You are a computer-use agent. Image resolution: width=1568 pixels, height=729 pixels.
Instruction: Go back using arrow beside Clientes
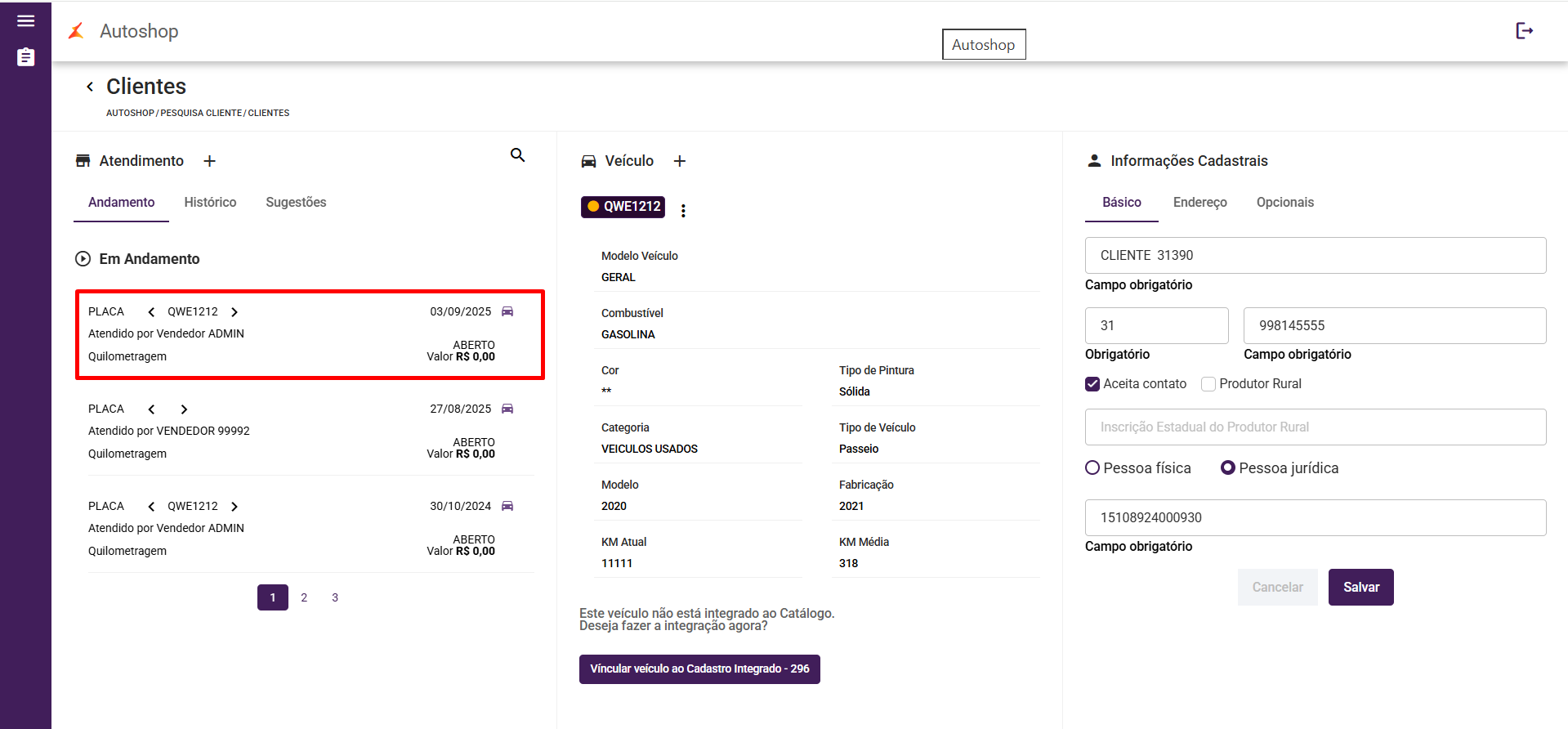coord(90,87)
